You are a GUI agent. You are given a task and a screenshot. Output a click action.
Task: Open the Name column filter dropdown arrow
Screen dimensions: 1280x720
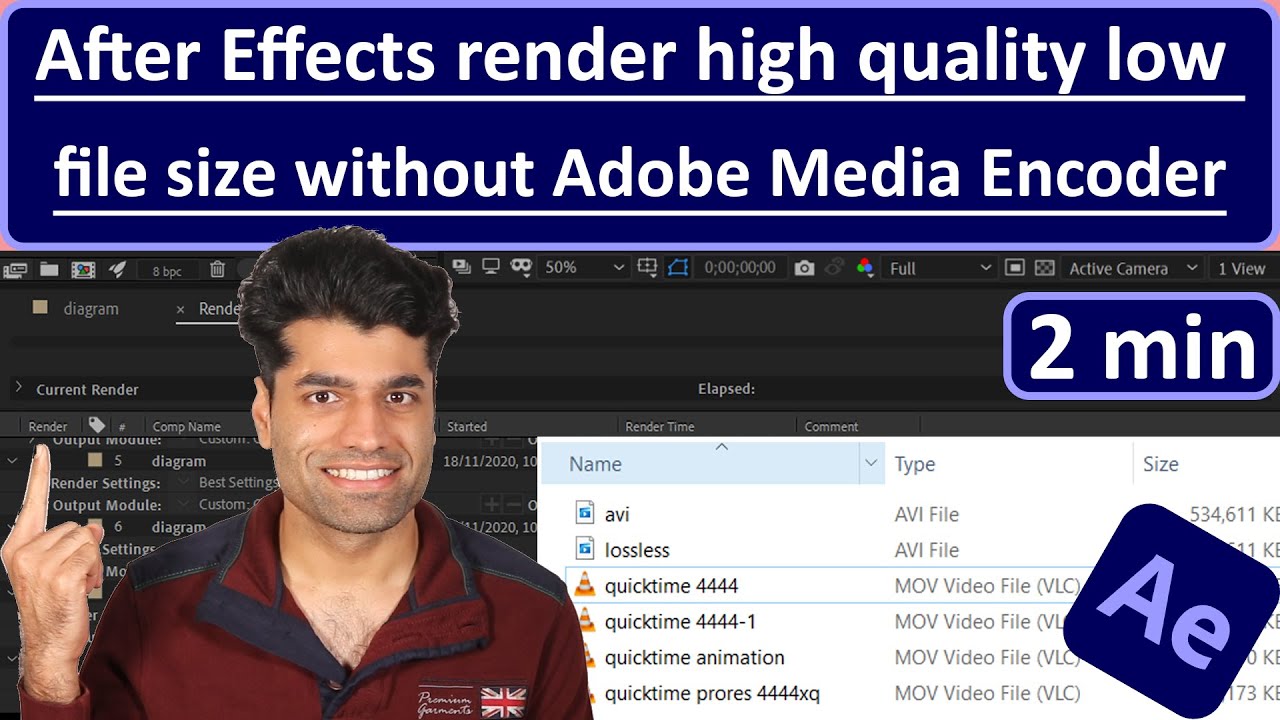pyautogui.click(x=871, y=464)
